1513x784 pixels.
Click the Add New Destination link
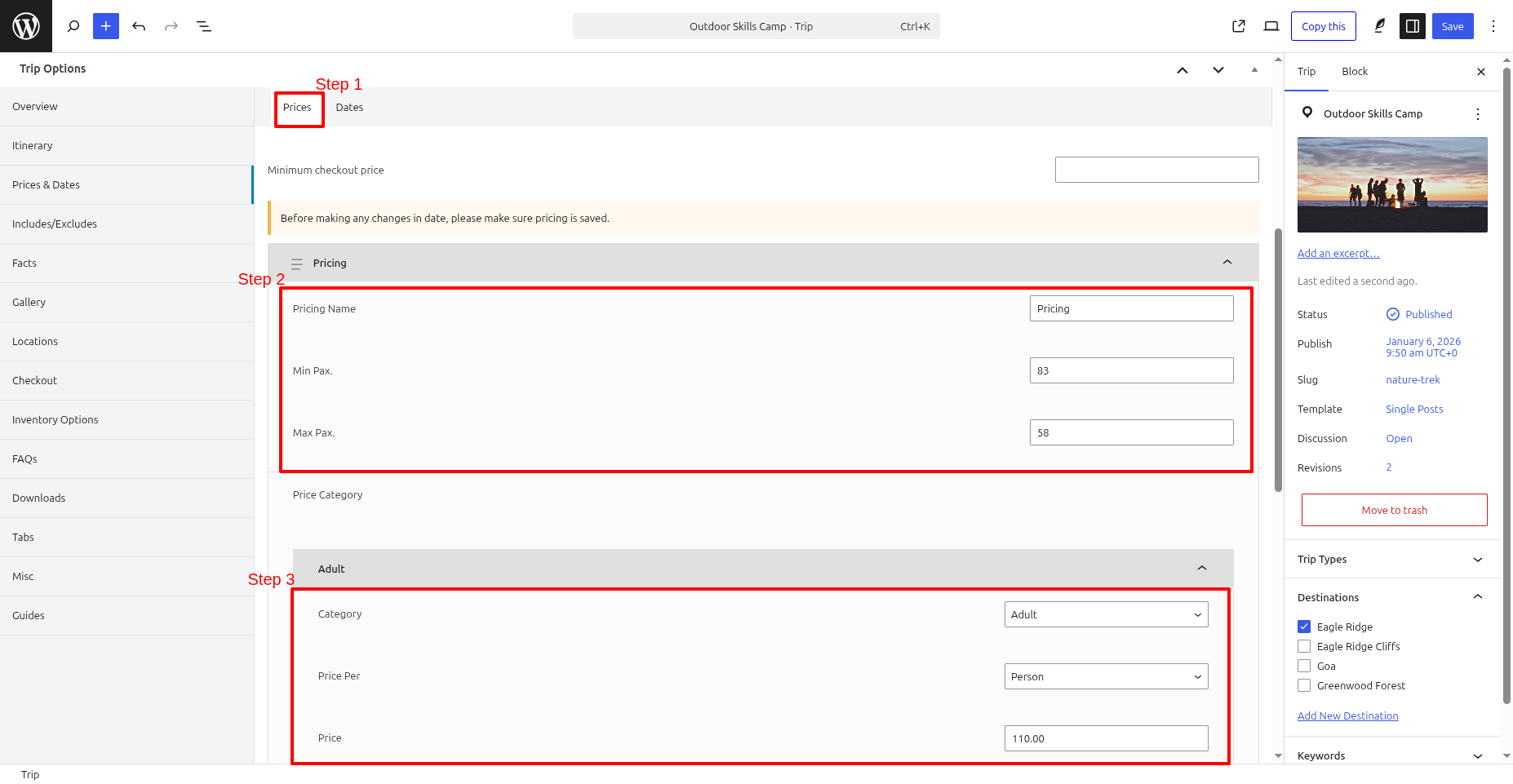click(x=1348, y=716)
